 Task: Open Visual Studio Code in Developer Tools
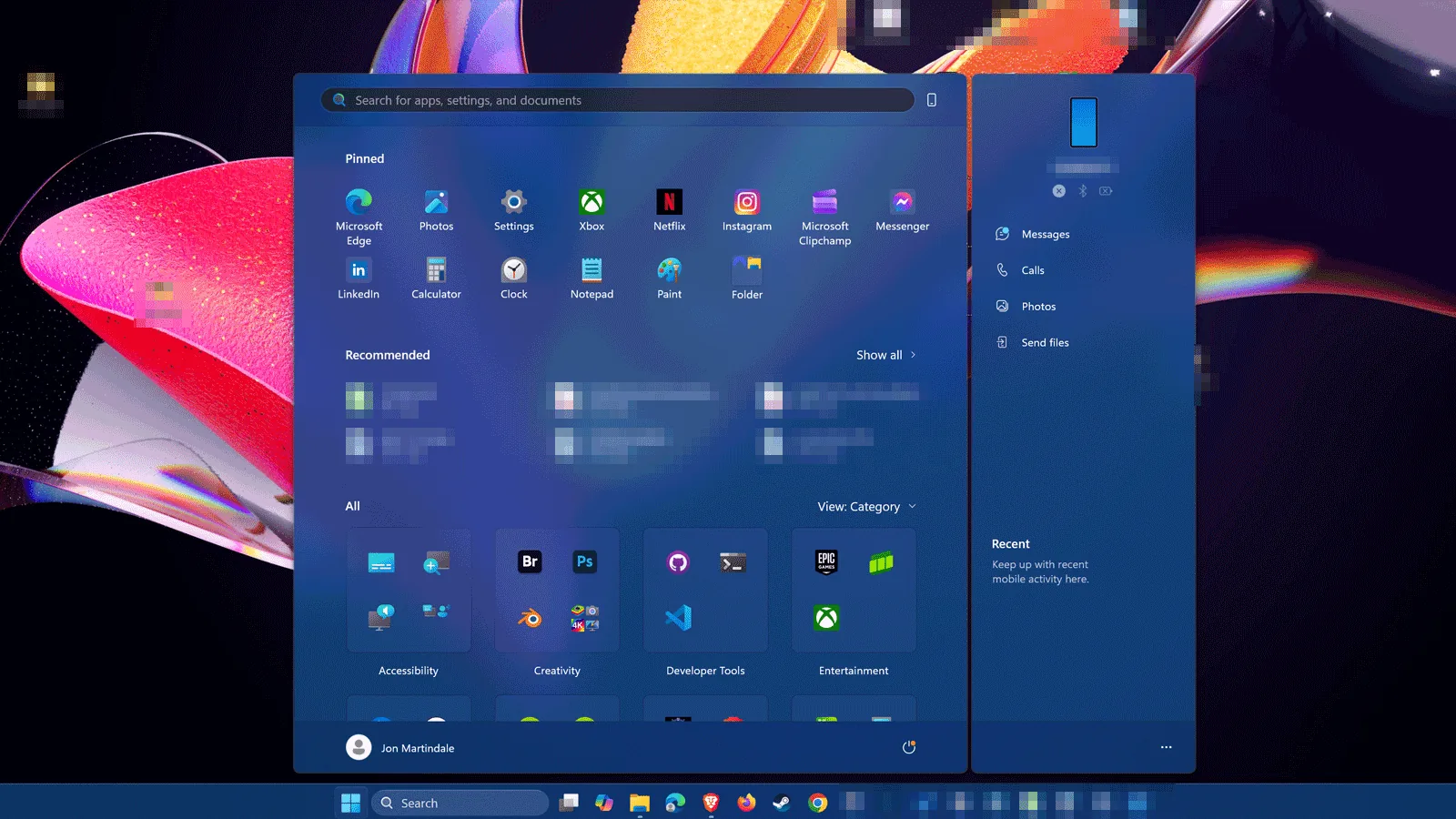pyautogui.click(x=678, y=619)
